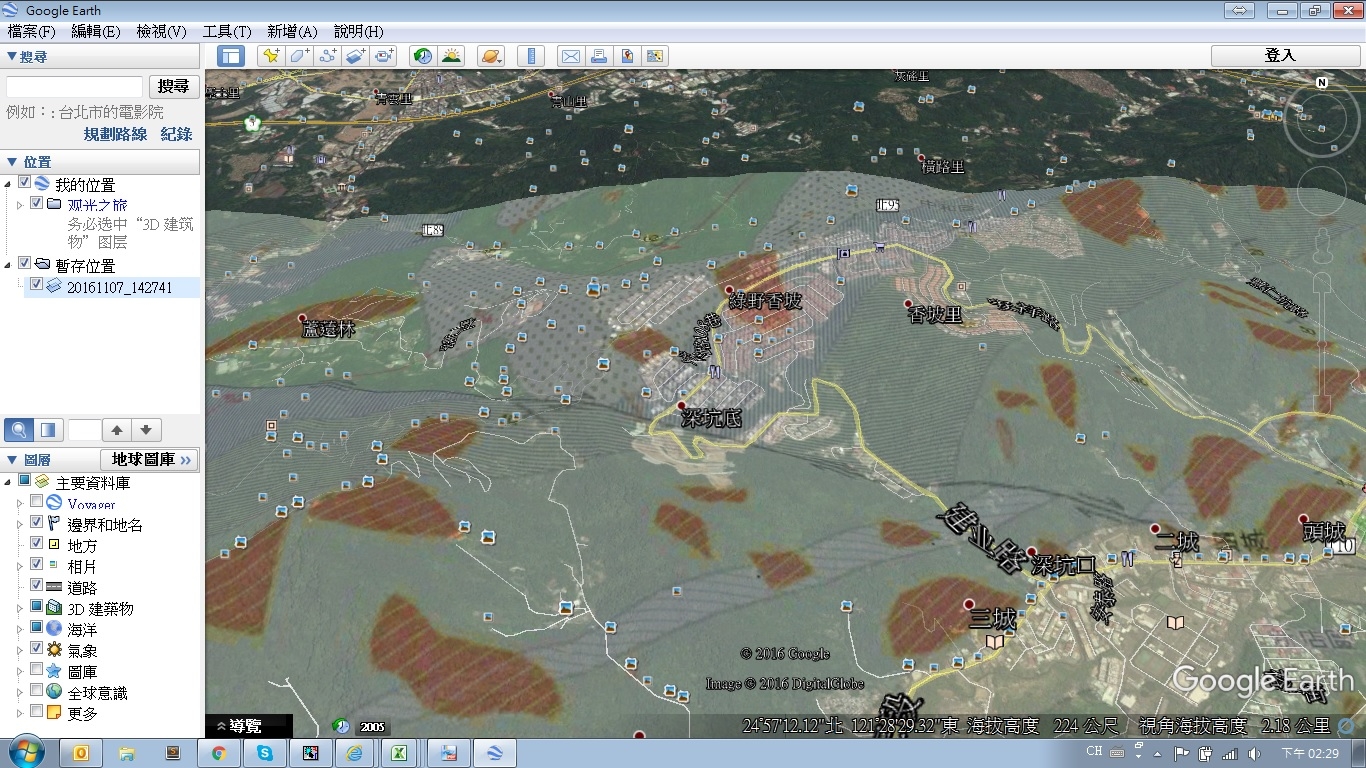
Task: Open the 工具(T) menu
Action: click(227, 32)
